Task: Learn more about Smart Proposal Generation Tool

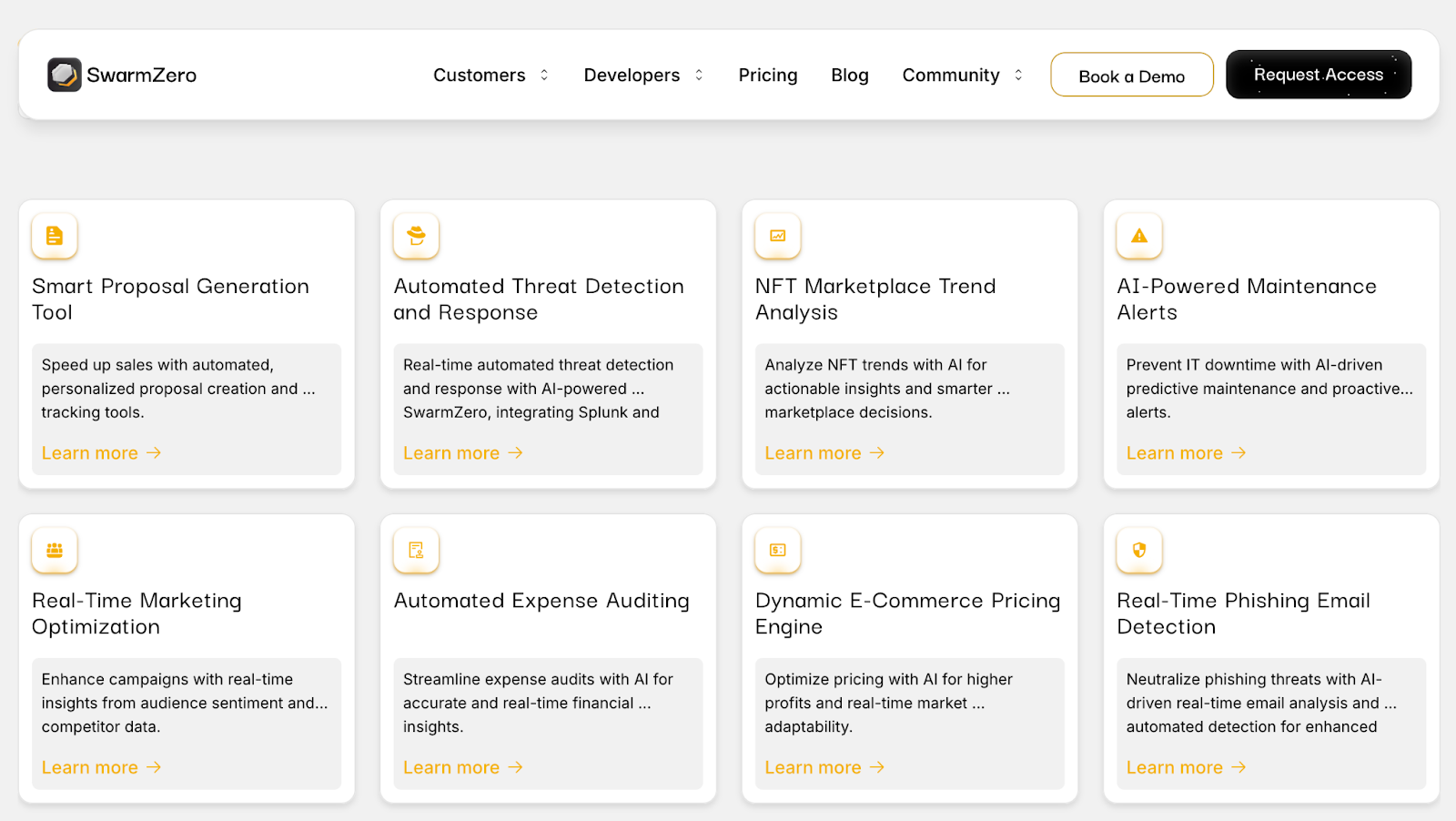Action: [101, 453]
